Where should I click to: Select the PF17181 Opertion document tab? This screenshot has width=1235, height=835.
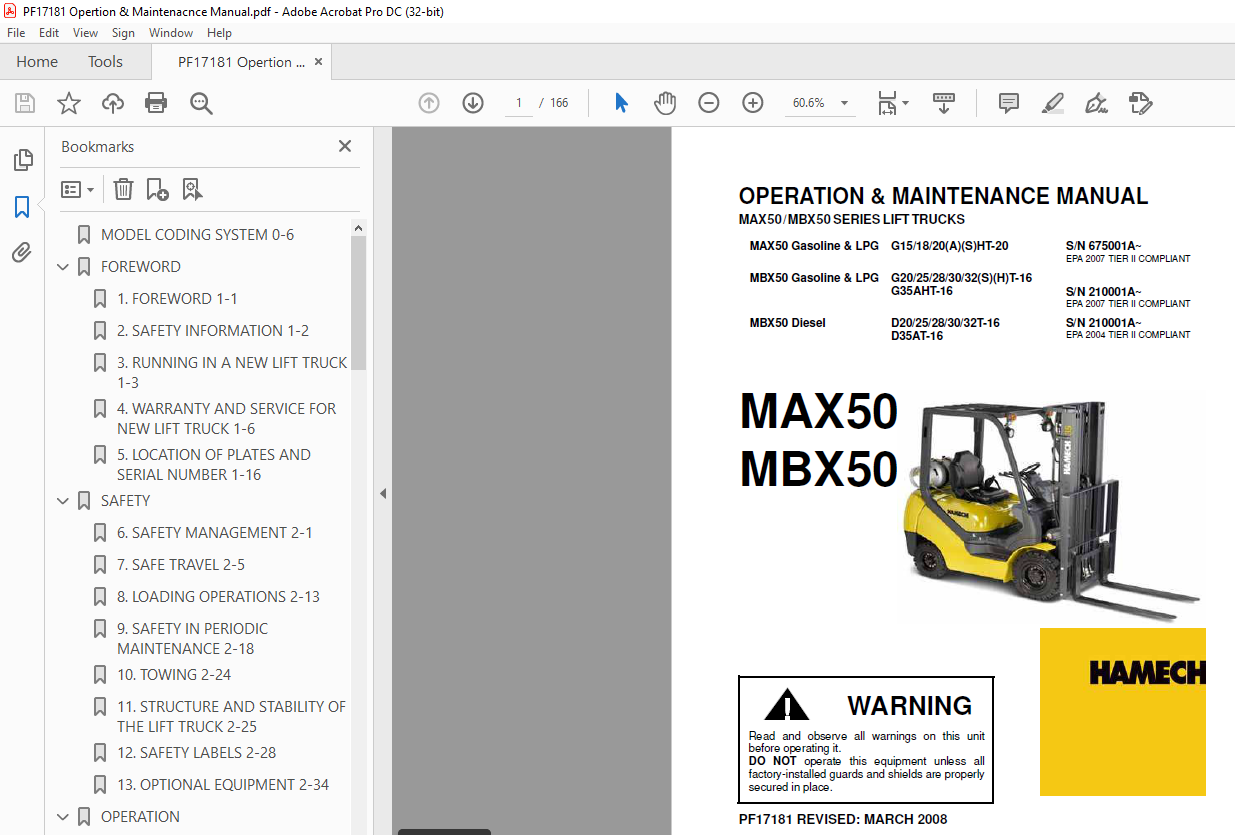click(241, 62)
